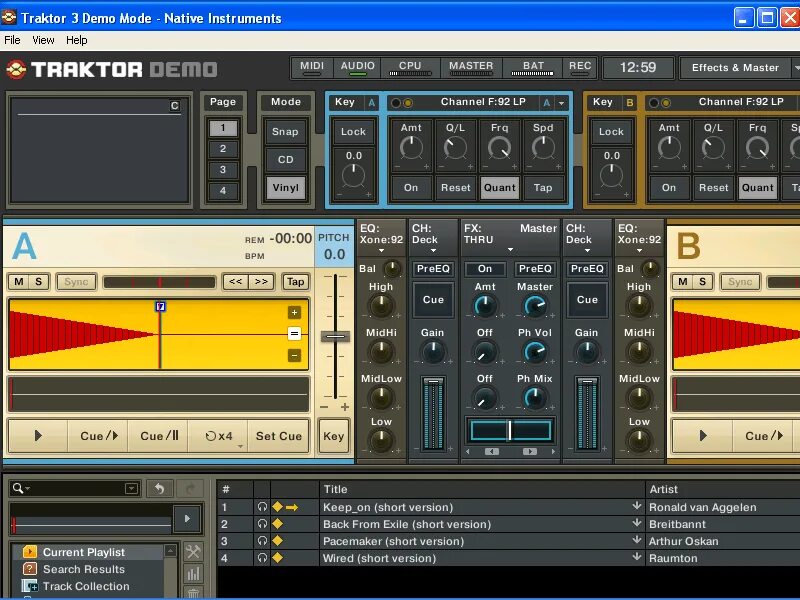Click the undo arrow above the track browser
This screenshot has width=800, height=600.
(159, 487)
